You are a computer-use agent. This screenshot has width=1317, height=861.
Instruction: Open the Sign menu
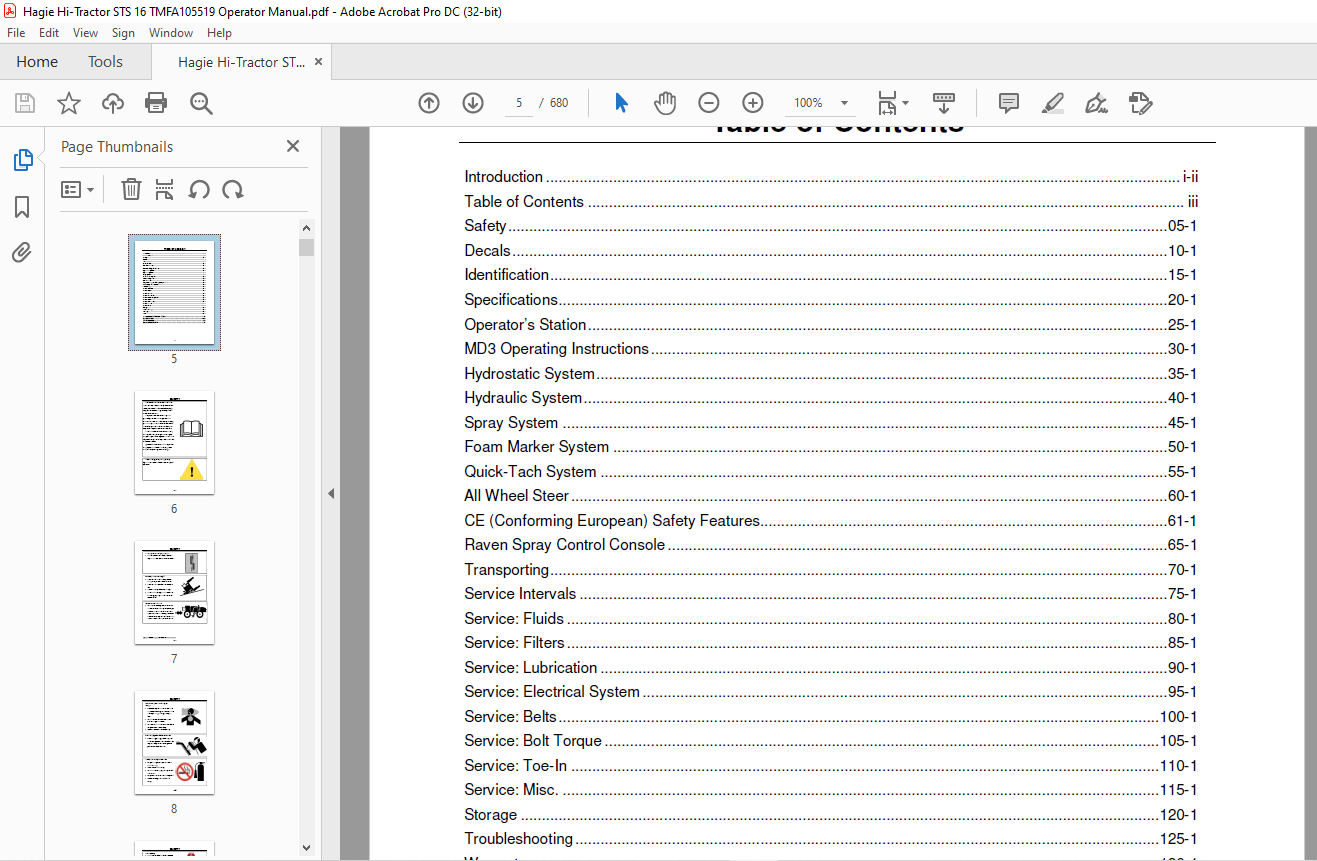point(123,33)
